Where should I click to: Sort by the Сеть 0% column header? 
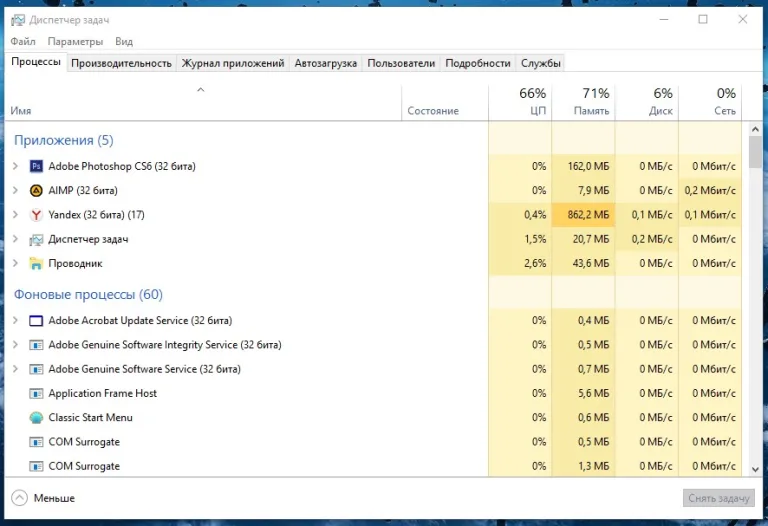click(x=710, y=103)
